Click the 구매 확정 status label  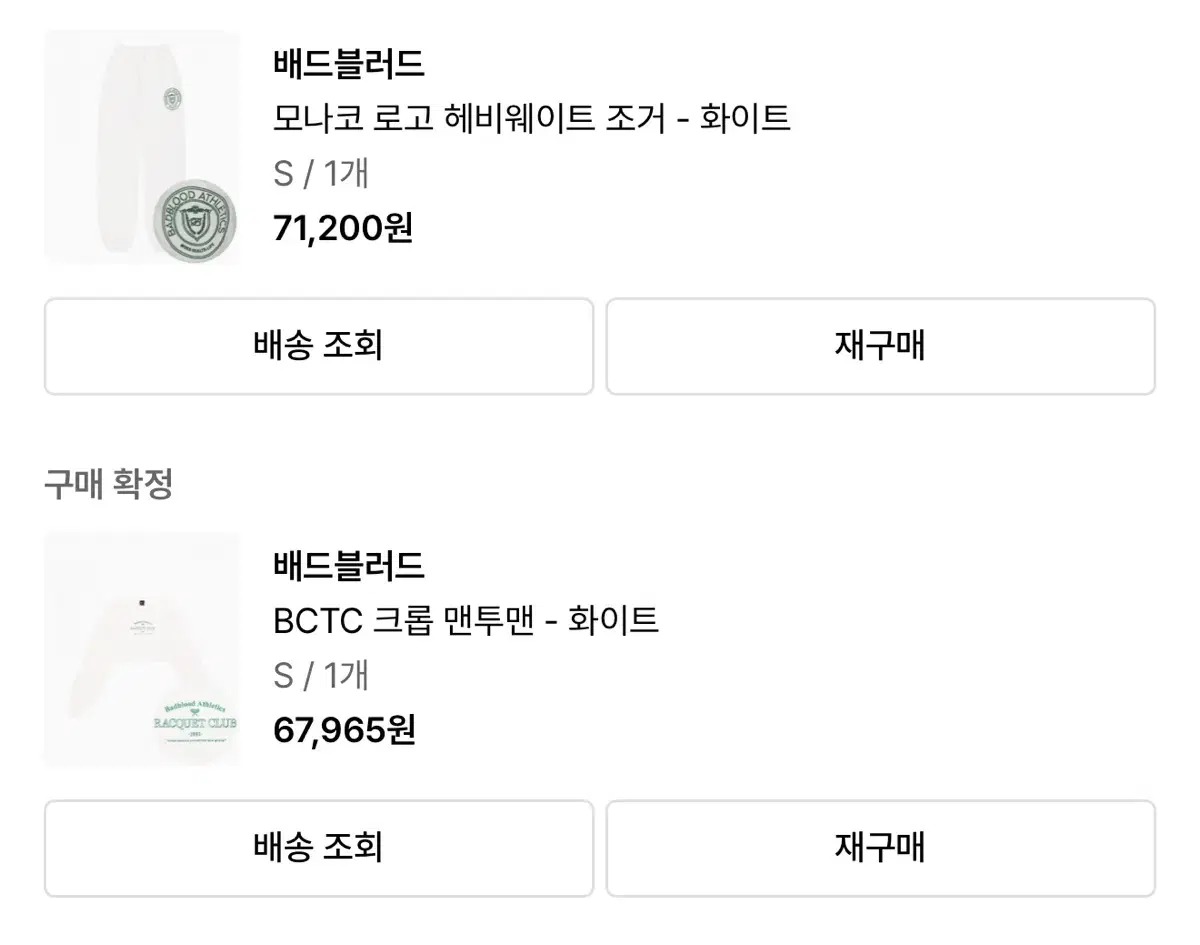click(x=108, y=485)
